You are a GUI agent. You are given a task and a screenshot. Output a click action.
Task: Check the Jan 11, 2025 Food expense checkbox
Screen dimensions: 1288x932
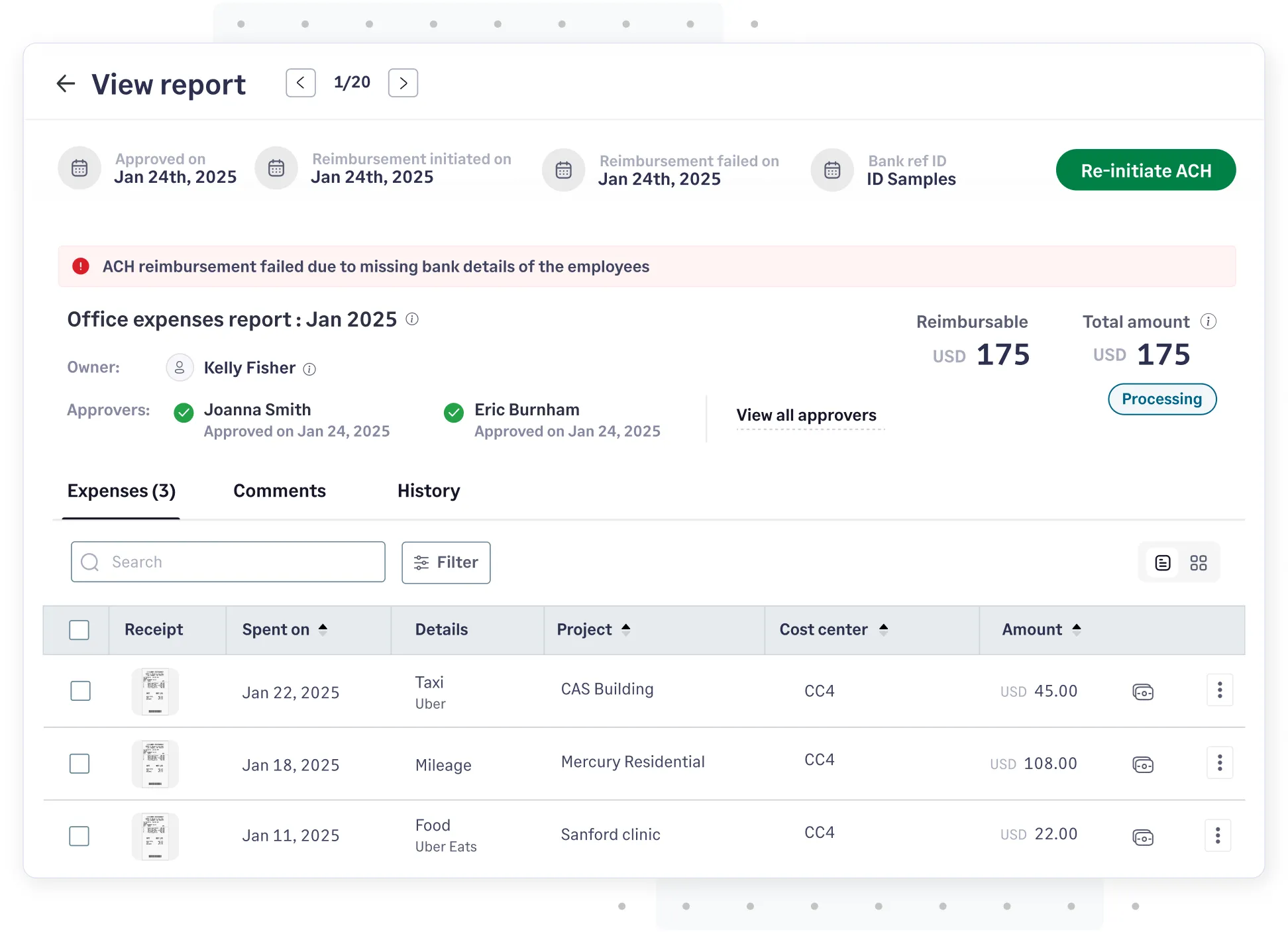coord(80,836)
